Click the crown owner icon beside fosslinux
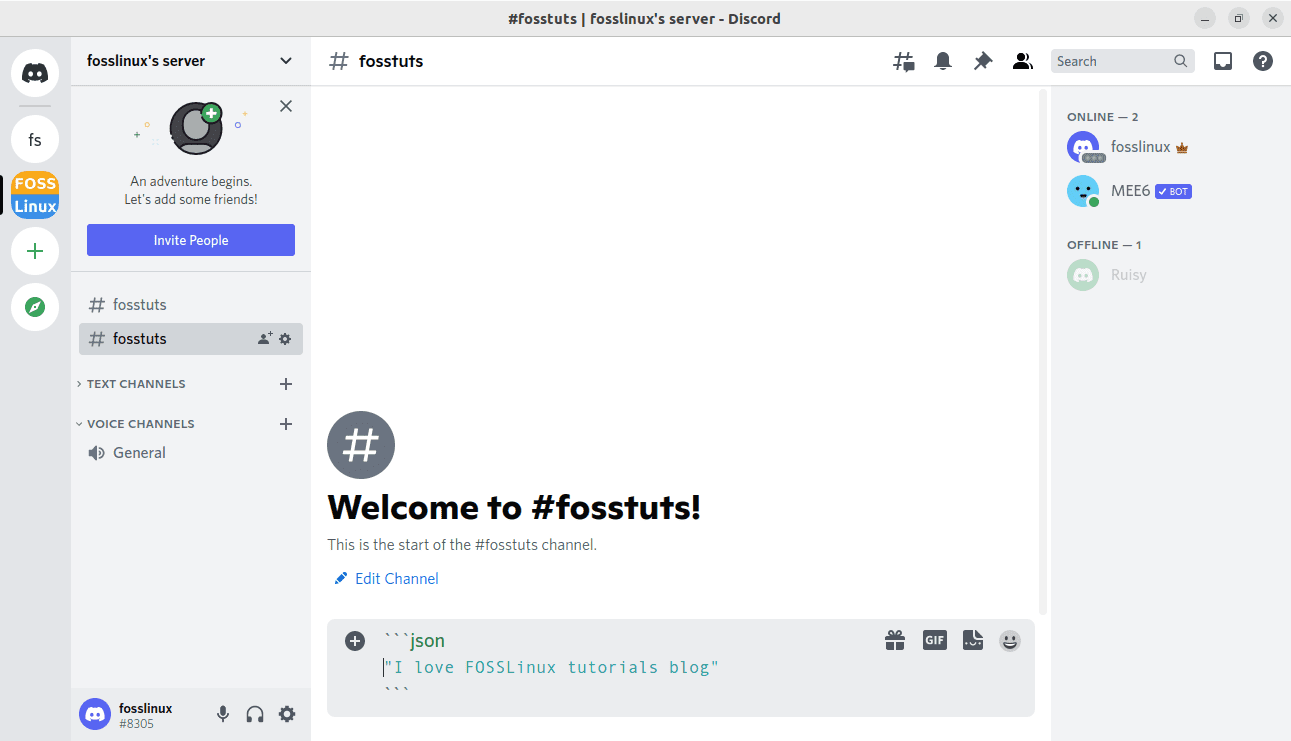 pos(1182,148)
